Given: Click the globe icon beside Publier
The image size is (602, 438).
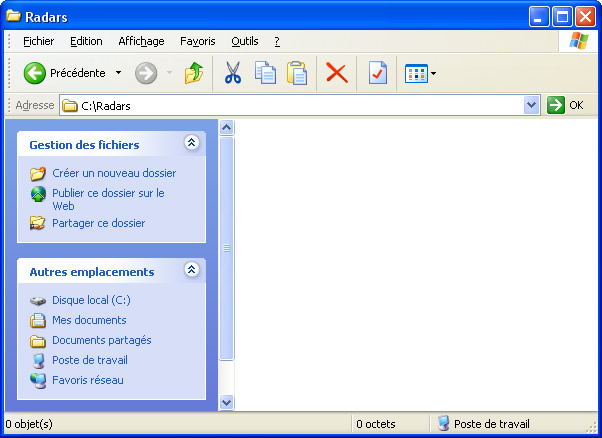Looking at the screenshot, I should 38,194.
